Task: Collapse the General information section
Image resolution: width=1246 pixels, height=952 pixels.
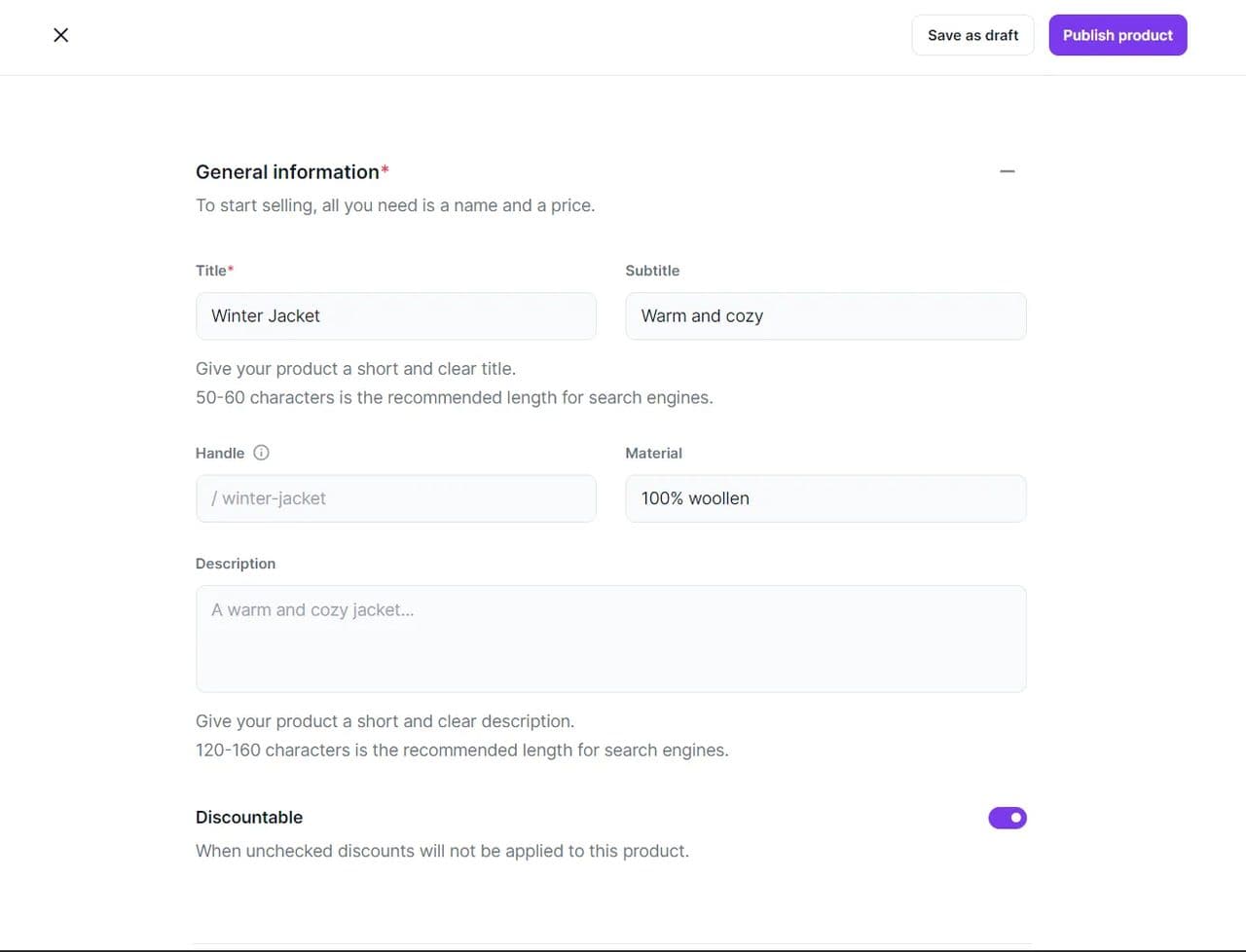Action: (x=1008, y=171)
